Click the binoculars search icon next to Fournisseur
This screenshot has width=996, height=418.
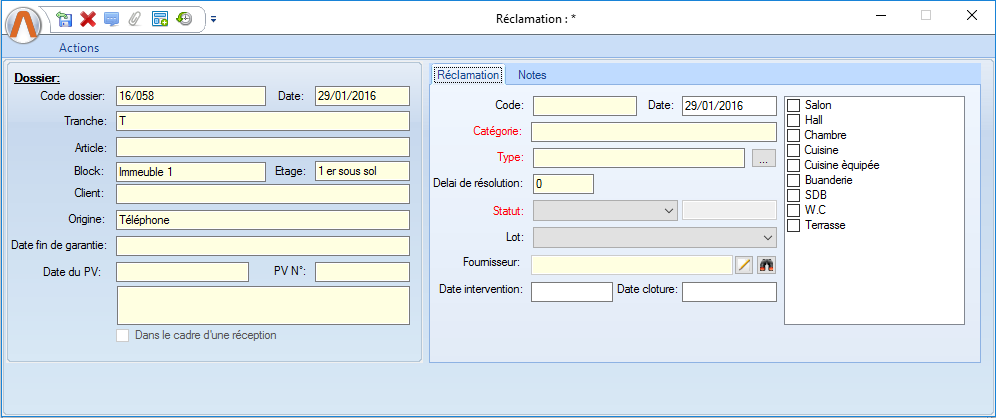click(x=767, y=265)
